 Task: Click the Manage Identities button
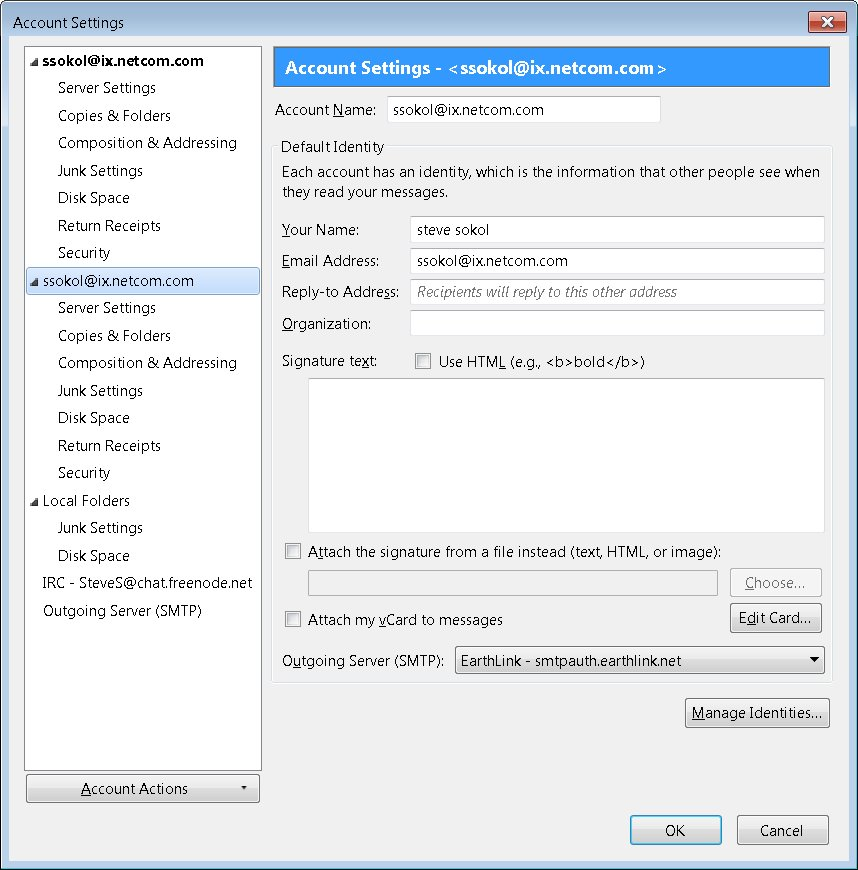757,712
